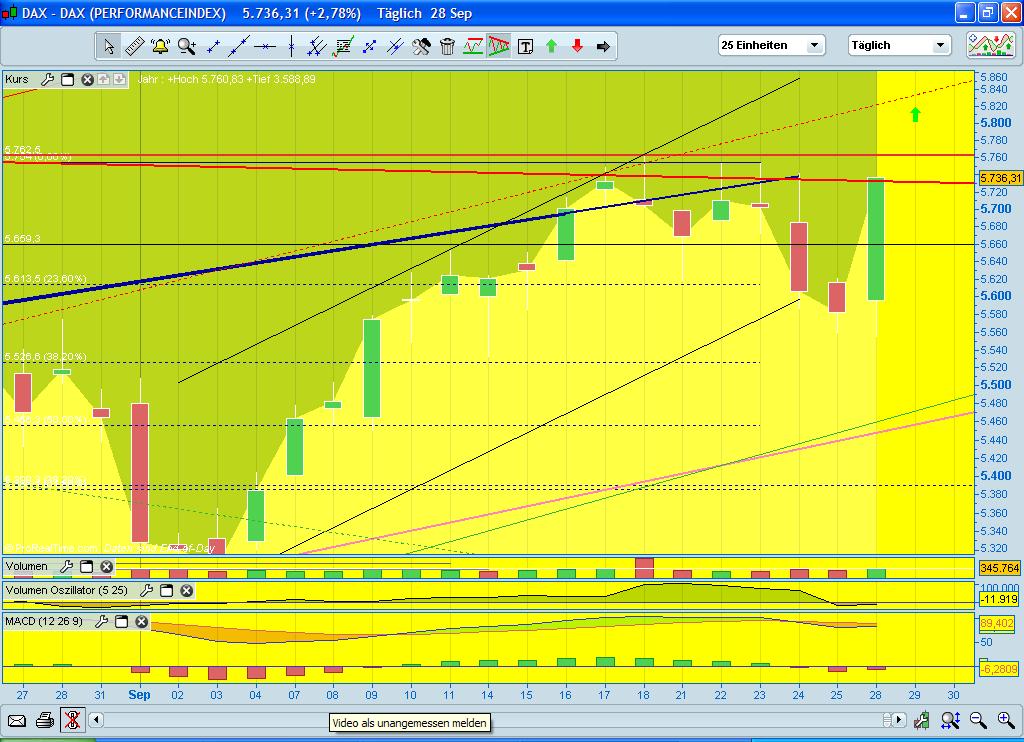Select the extended trend line tool
This screenshot has height=742, width=1024.
(x=239, y=46)
